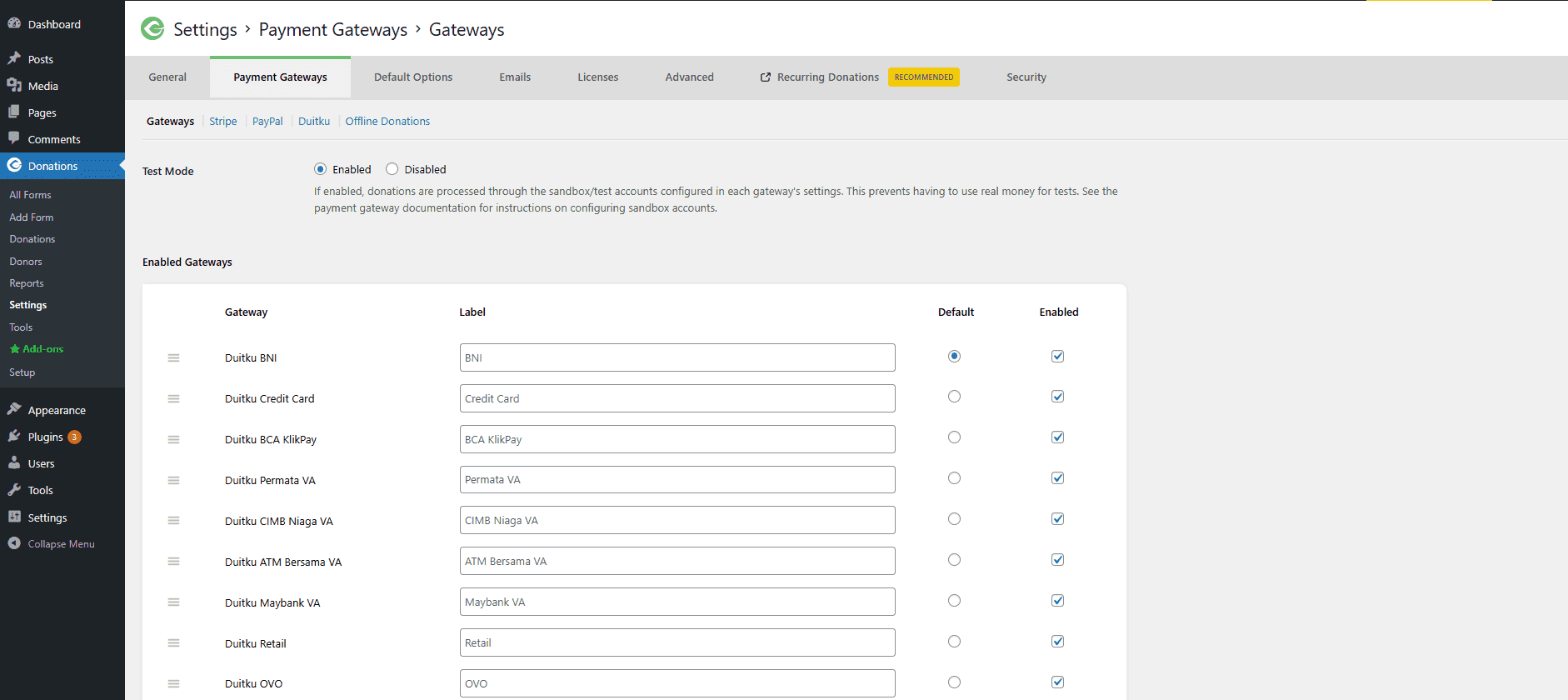
Task: Click the WordPress Settings sliders icon
Action: click(14, 517)
